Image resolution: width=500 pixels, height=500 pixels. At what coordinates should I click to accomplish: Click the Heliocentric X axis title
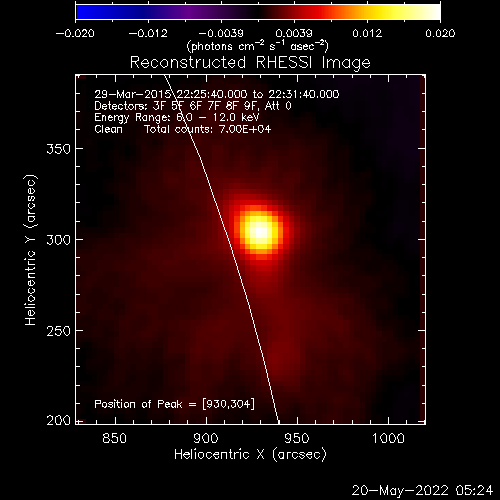(x=250, y=455)
